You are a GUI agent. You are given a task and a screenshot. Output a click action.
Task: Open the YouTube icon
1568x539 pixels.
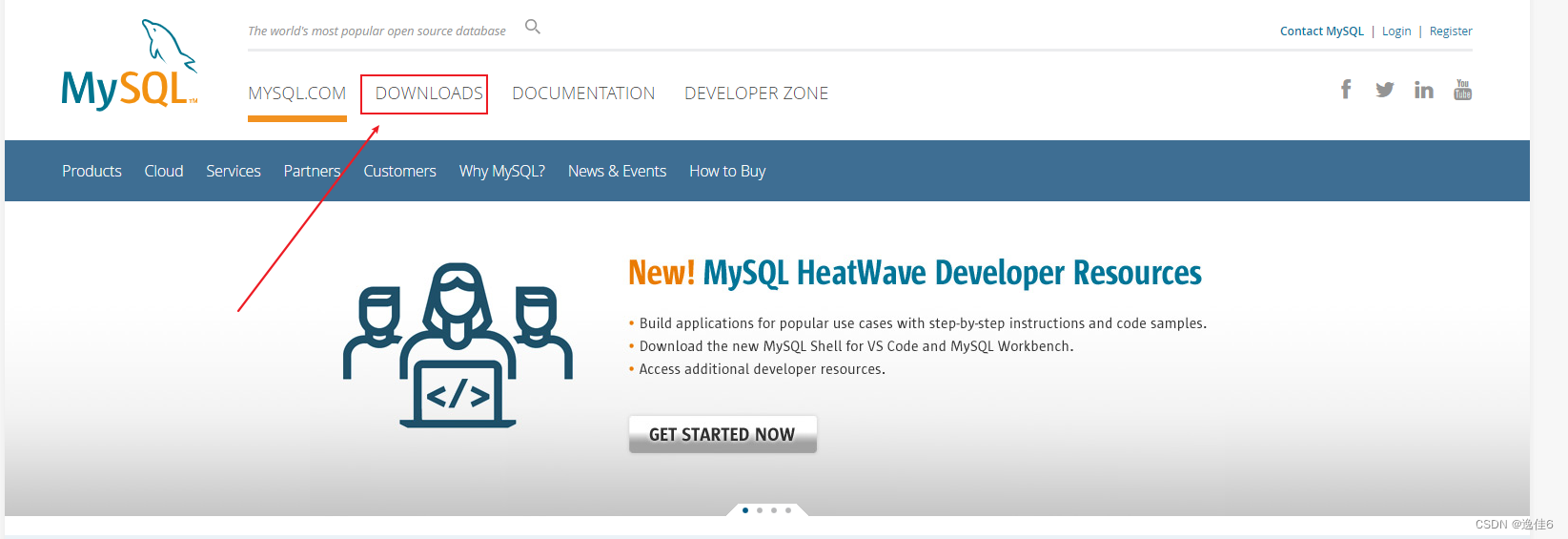(1463, 90)
